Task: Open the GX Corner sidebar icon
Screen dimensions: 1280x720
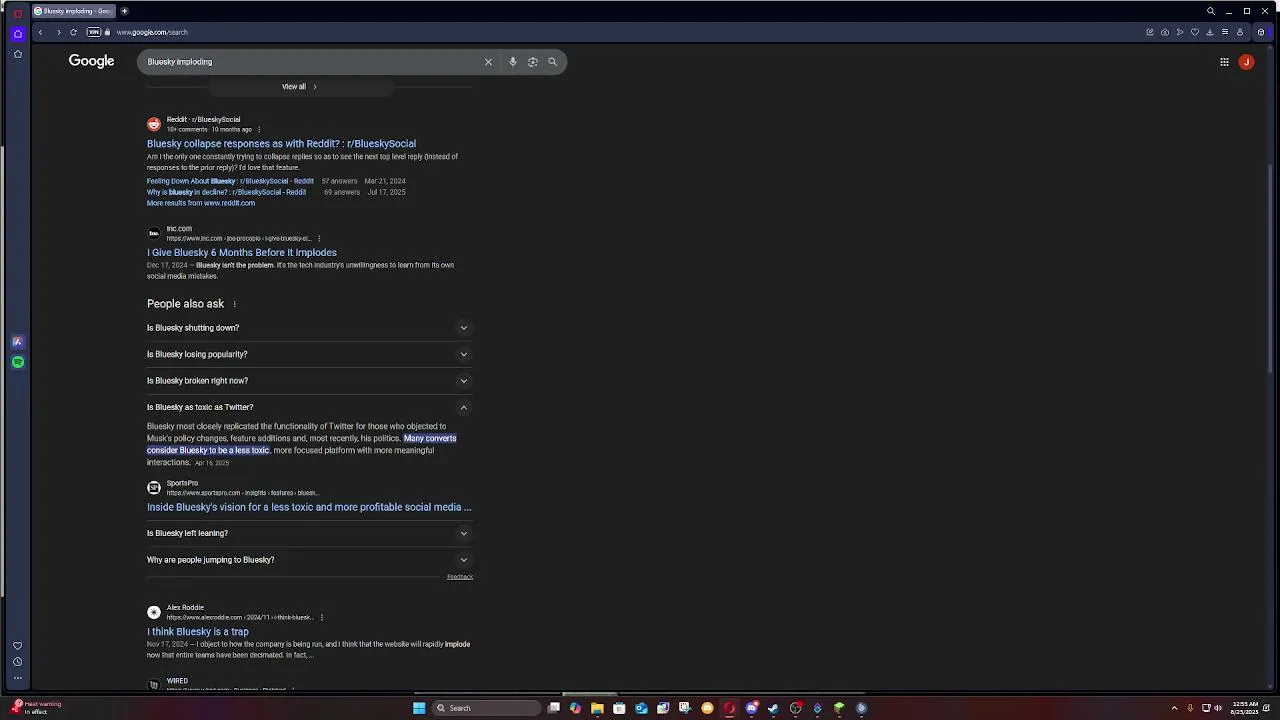Action: (x=17, y=33)
